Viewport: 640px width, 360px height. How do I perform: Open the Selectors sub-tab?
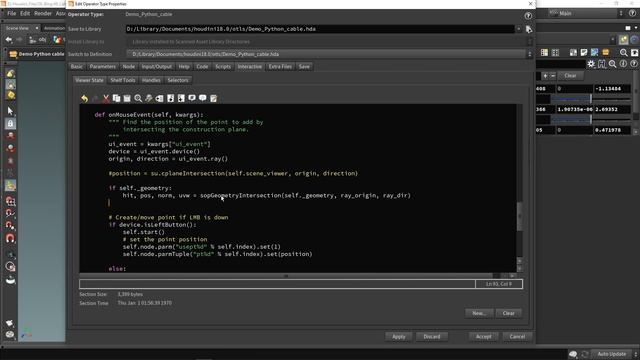click(178, 80)
